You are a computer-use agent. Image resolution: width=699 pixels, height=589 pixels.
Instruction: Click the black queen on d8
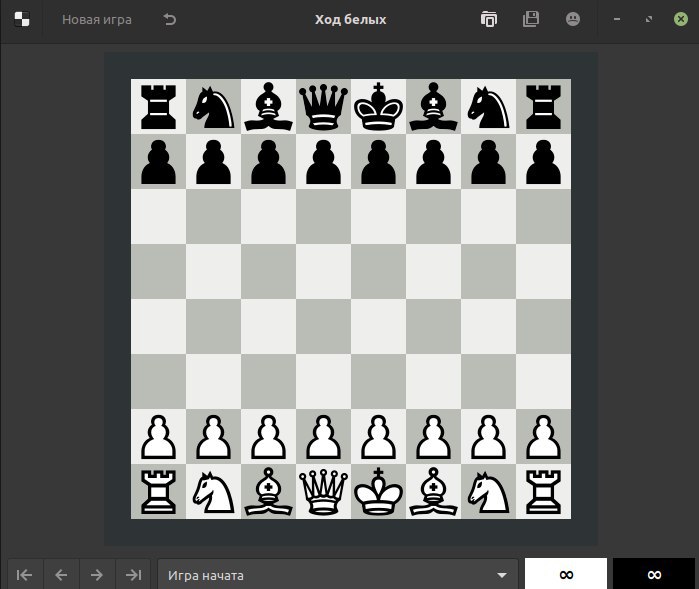point(323,107)
